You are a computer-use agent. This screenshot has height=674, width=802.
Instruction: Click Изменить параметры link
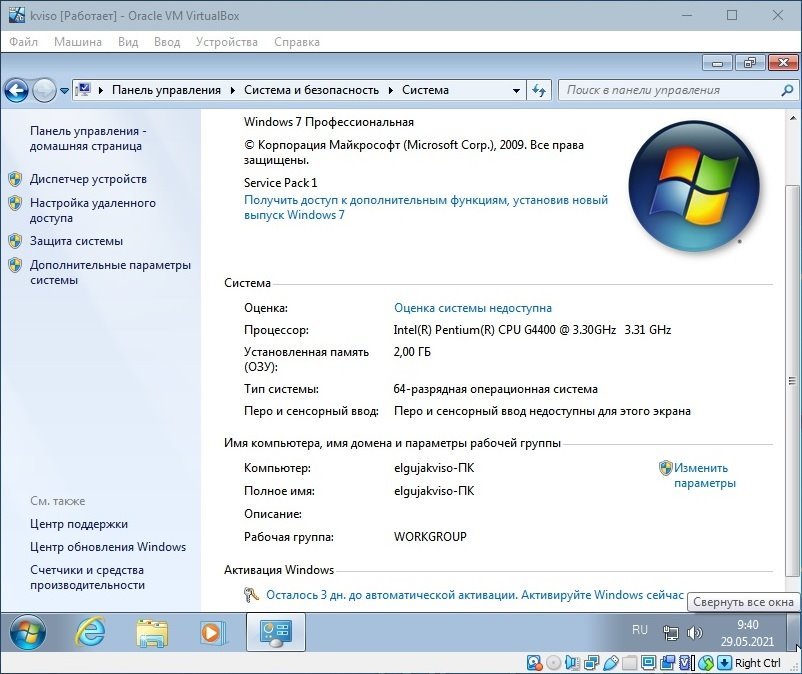click(x=703, y=475)
